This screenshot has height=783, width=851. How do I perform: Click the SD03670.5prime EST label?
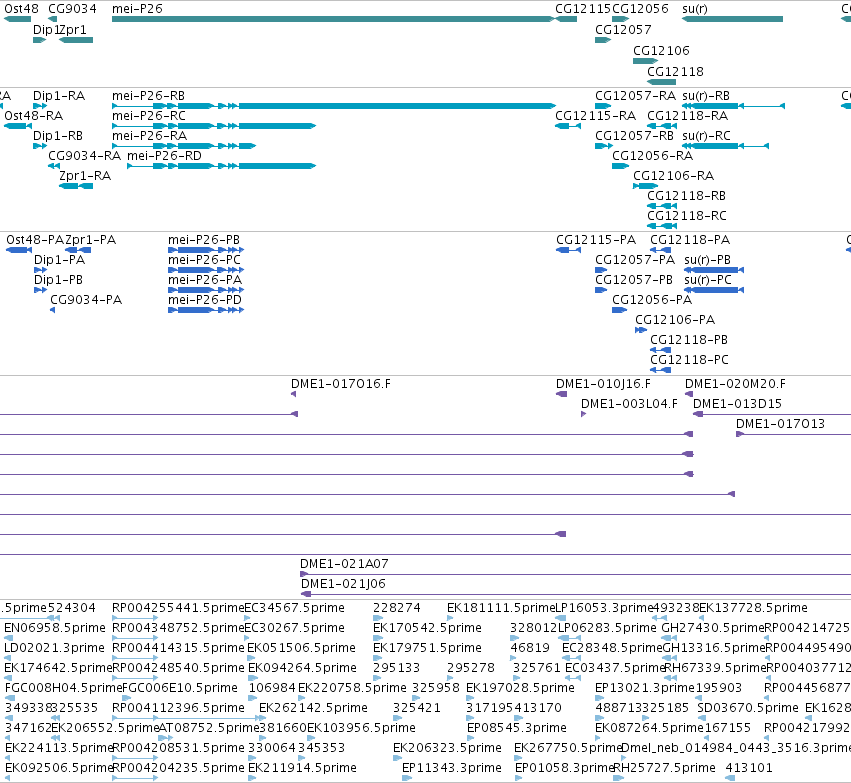[x=748, y=709]
